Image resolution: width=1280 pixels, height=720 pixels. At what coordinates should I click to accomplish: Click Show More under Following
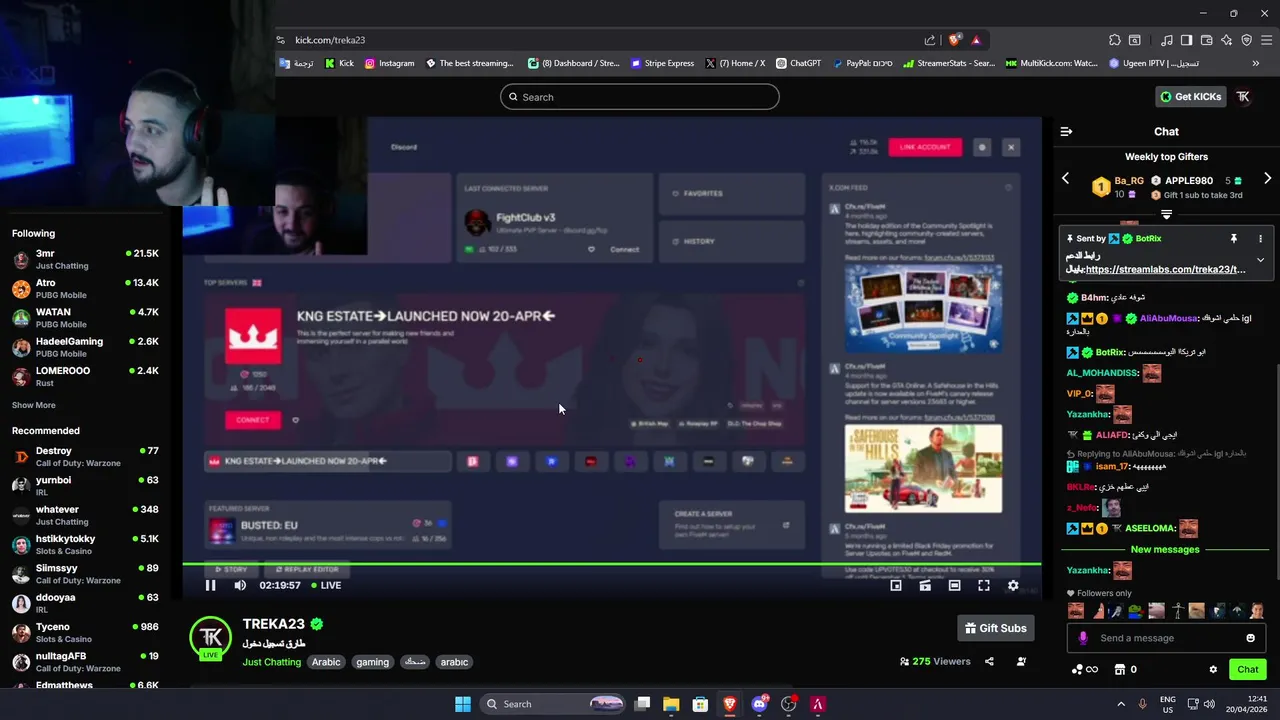tap(33, 405)
